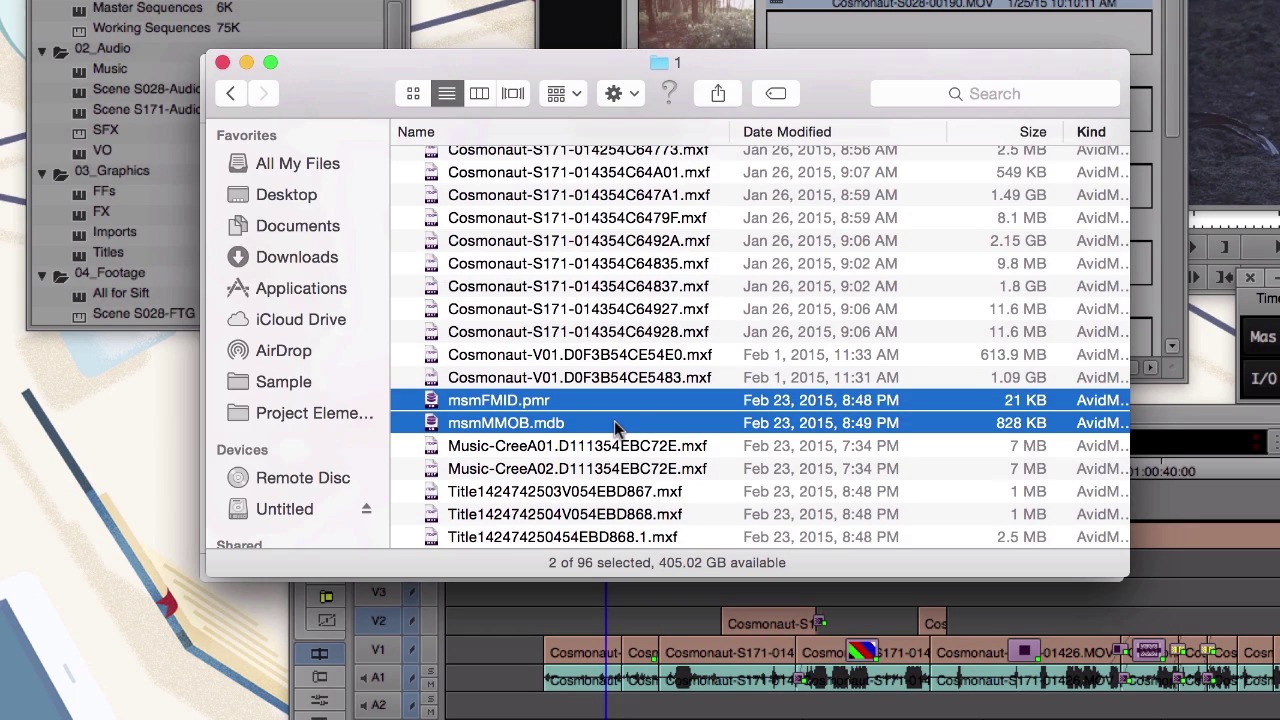Select Cosmonaut-S171-014354C64835.mxf
This screenshot has height=720, width=1280.
tap(760, 264)
